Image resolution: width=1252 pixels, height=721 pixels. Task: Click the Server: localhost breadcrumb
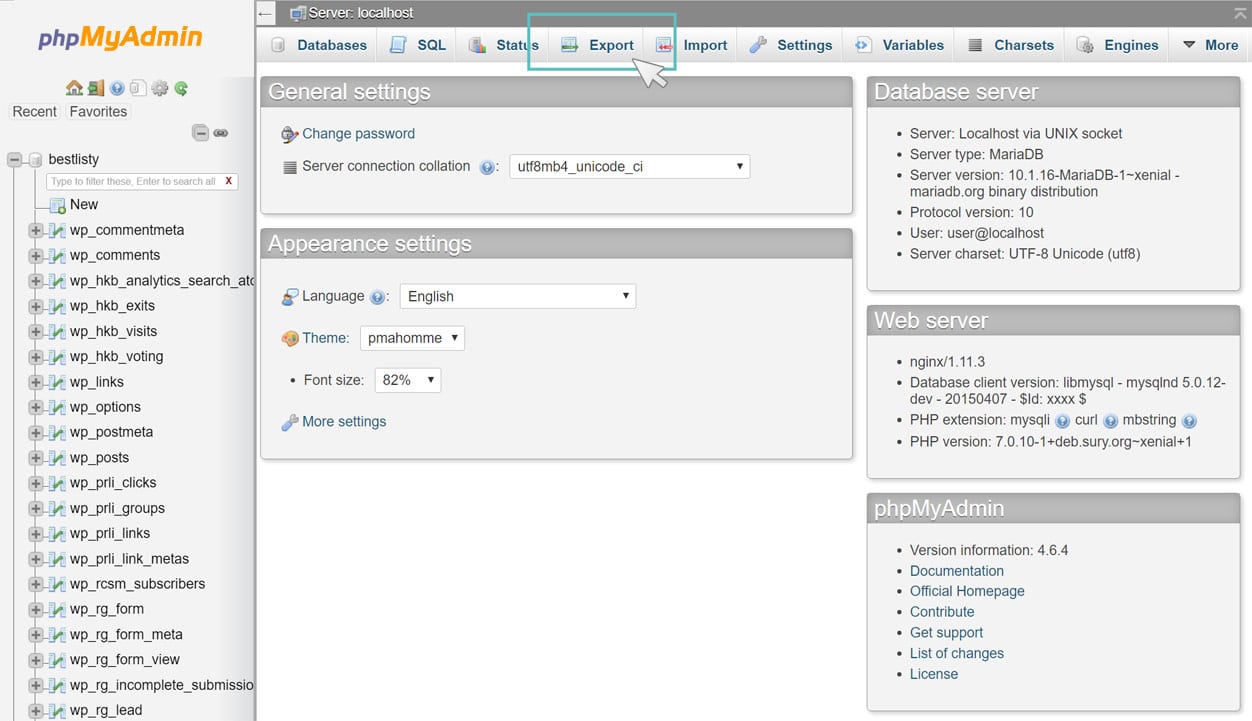click(x=361, y=14)
